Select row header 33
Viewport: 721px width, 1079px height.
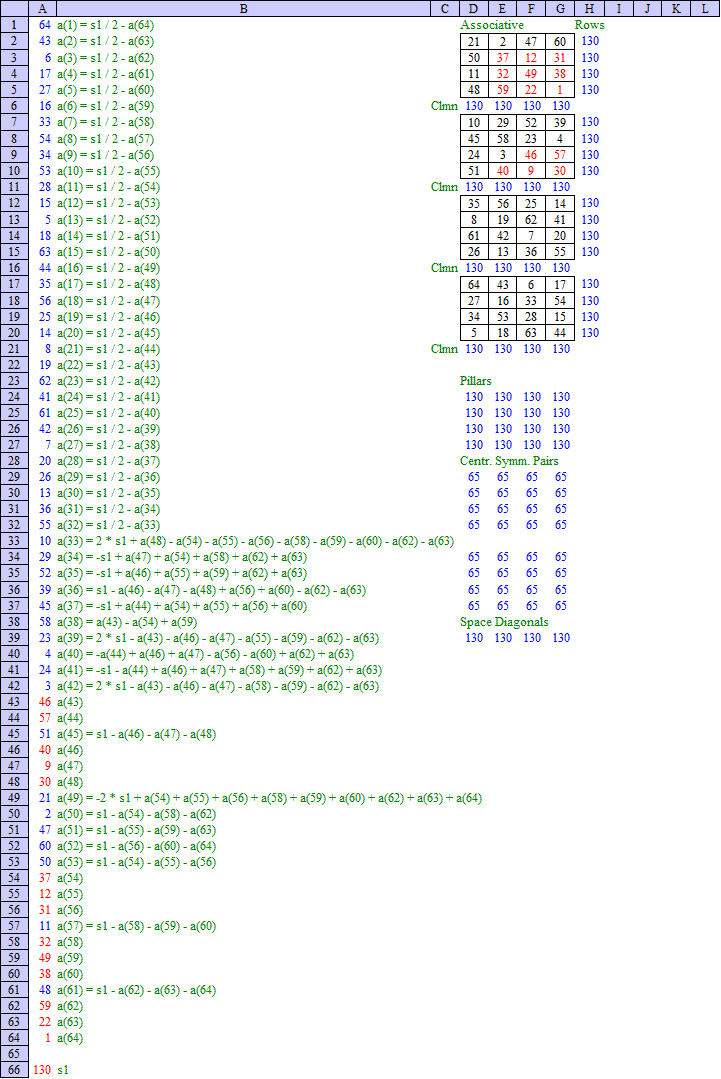tap(14, 541)
